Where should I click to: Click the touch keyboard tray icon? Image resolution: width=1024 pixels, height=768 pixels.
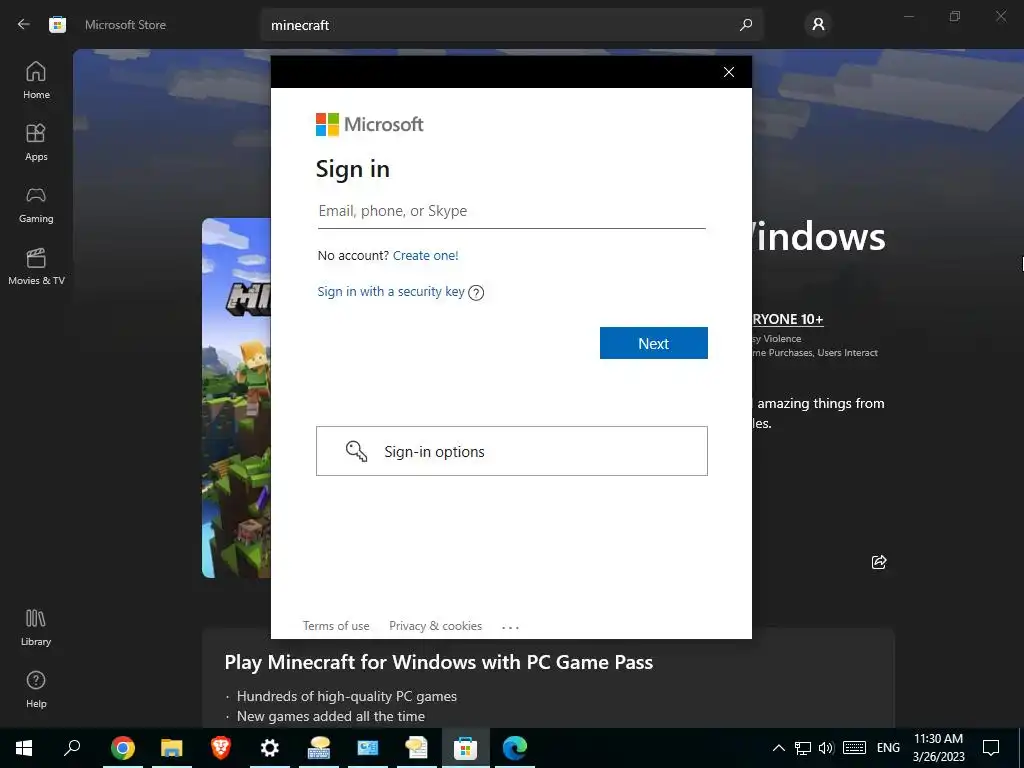pos(854,748)
